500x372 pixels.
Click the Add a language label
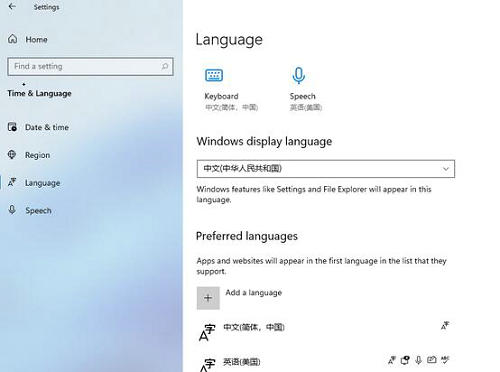254,293
